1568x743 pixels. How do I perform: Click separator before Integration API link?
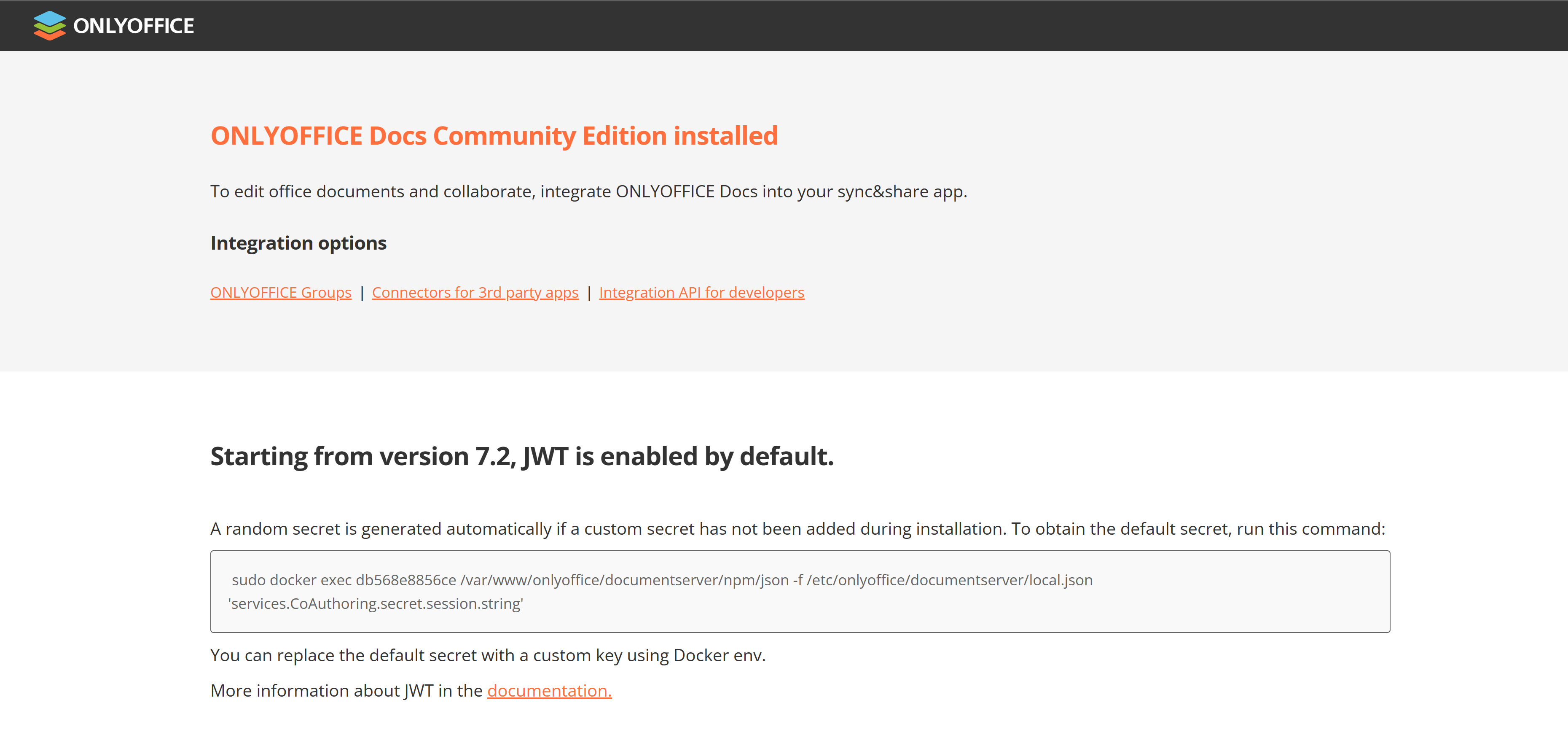point(588,293)
